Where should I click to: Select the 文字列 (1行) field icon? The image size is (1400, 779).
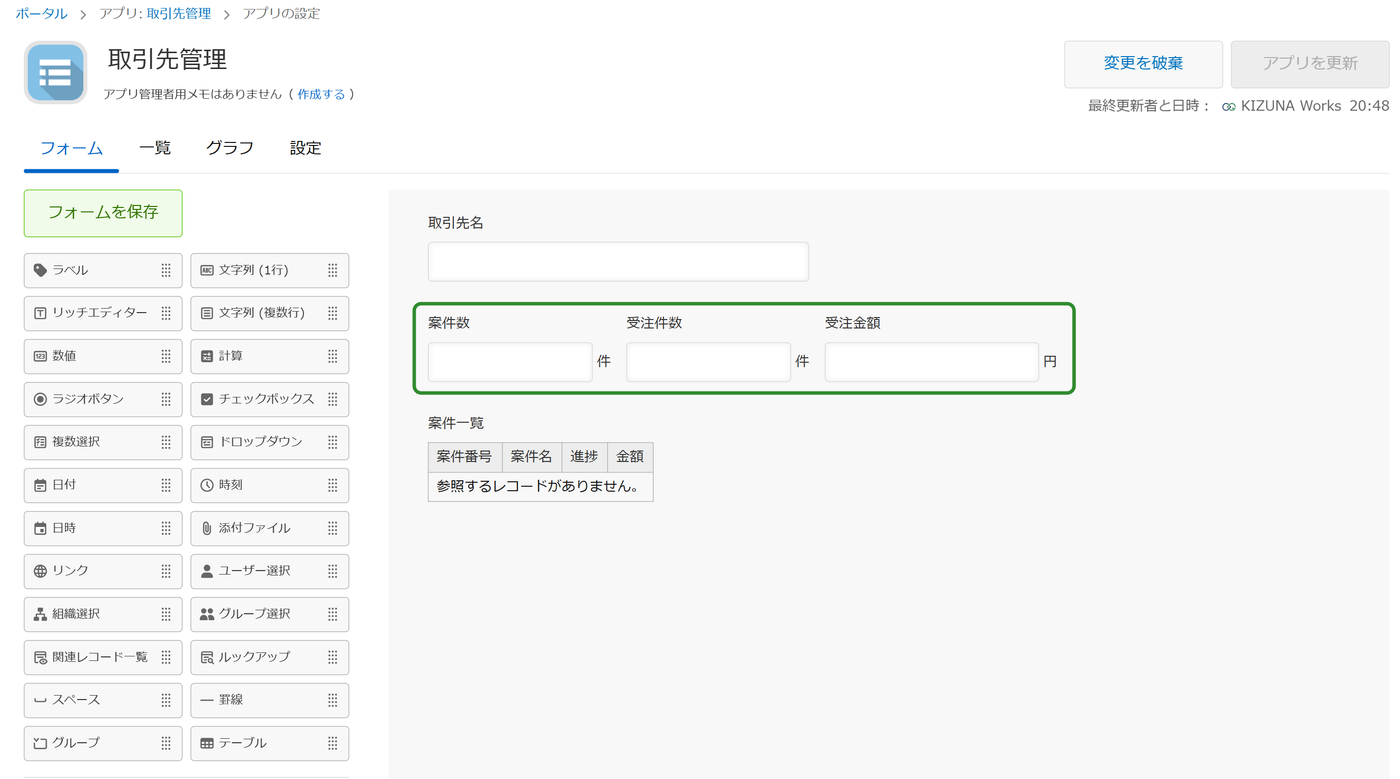(207, 270)
